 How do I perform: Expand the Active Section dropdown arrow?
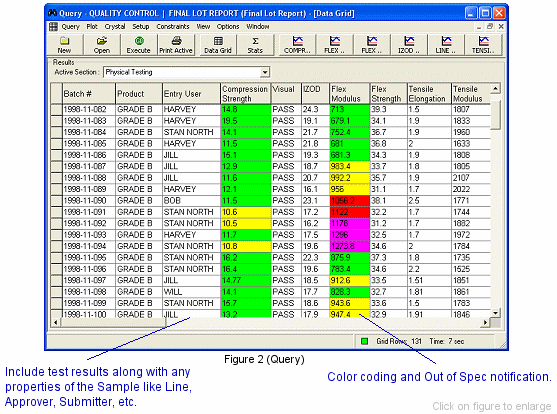click(x=265, y=72)
